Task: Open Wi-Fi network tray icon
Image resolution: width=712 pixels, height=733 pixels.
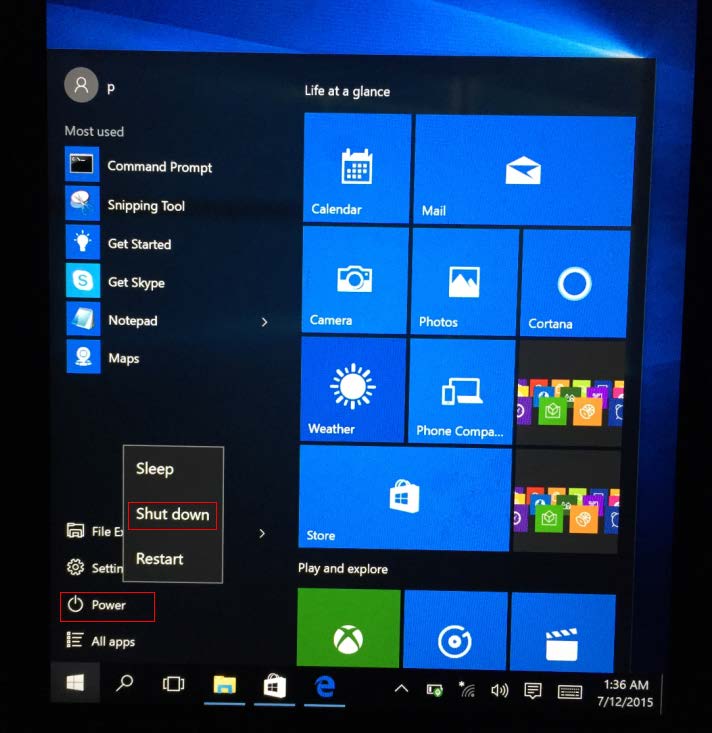Action: (467, 689)
